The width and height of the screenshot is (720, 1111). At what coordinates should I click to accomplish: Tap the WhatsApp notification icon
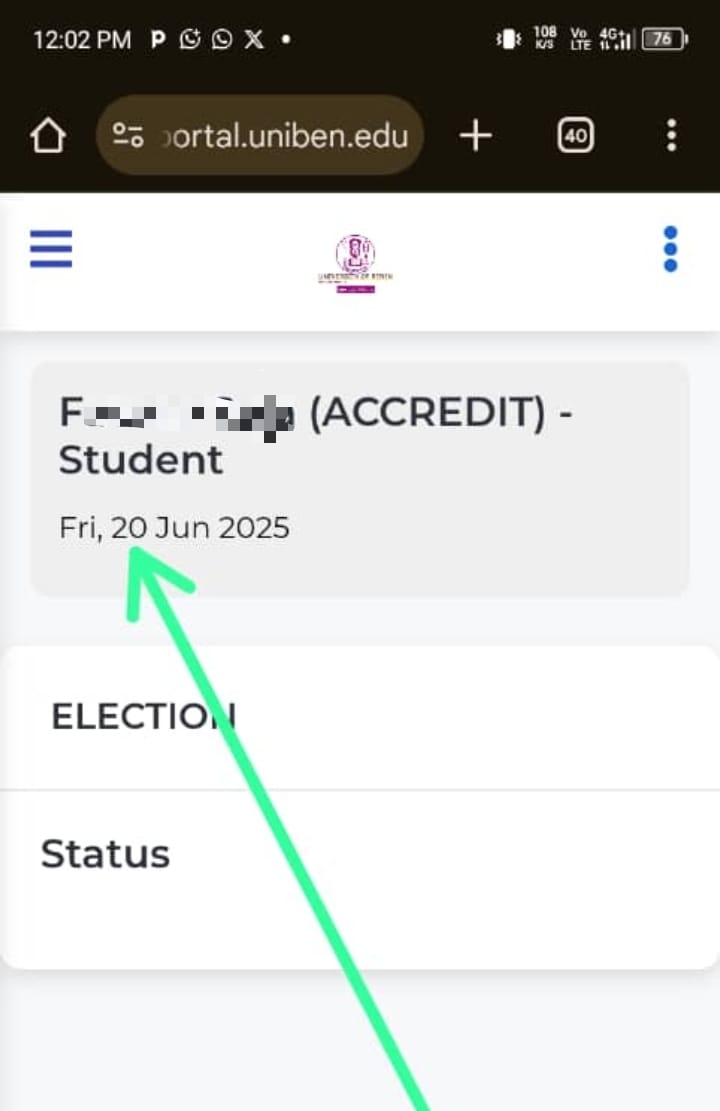[x=222, y=40]
